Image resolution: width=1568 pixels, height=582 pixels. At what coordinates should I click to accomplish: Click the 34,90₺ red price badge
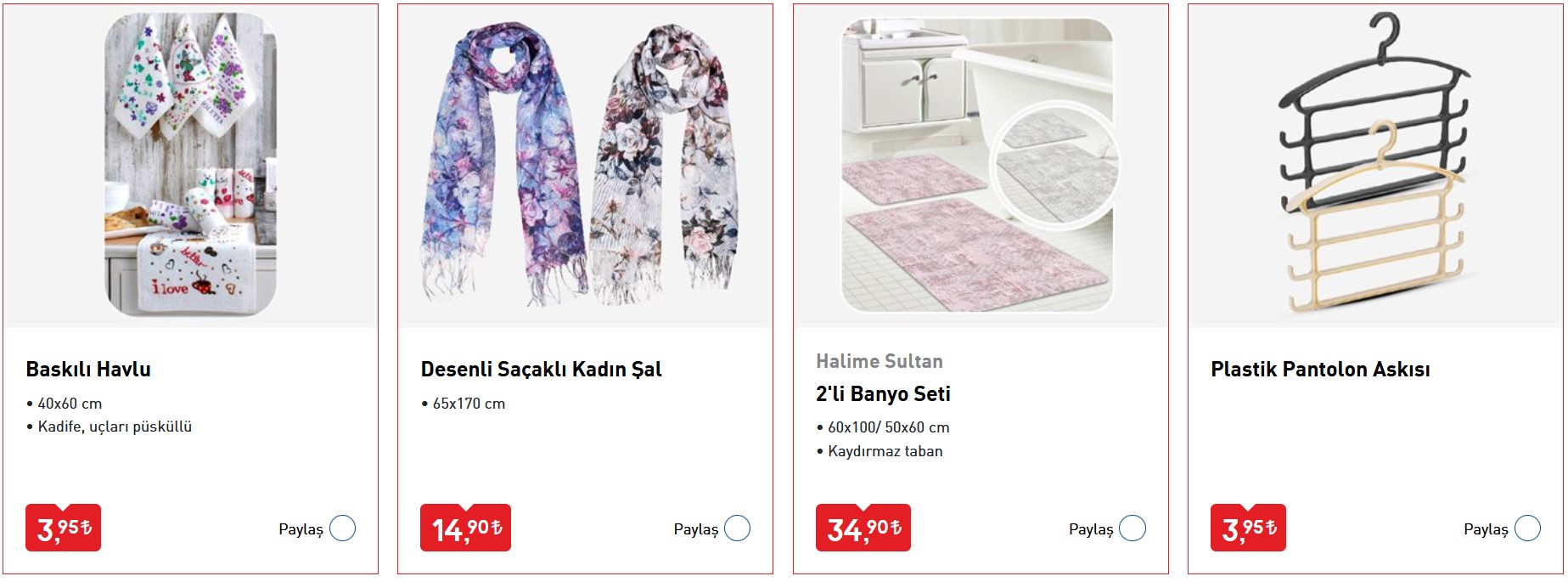tap(863, 528)
